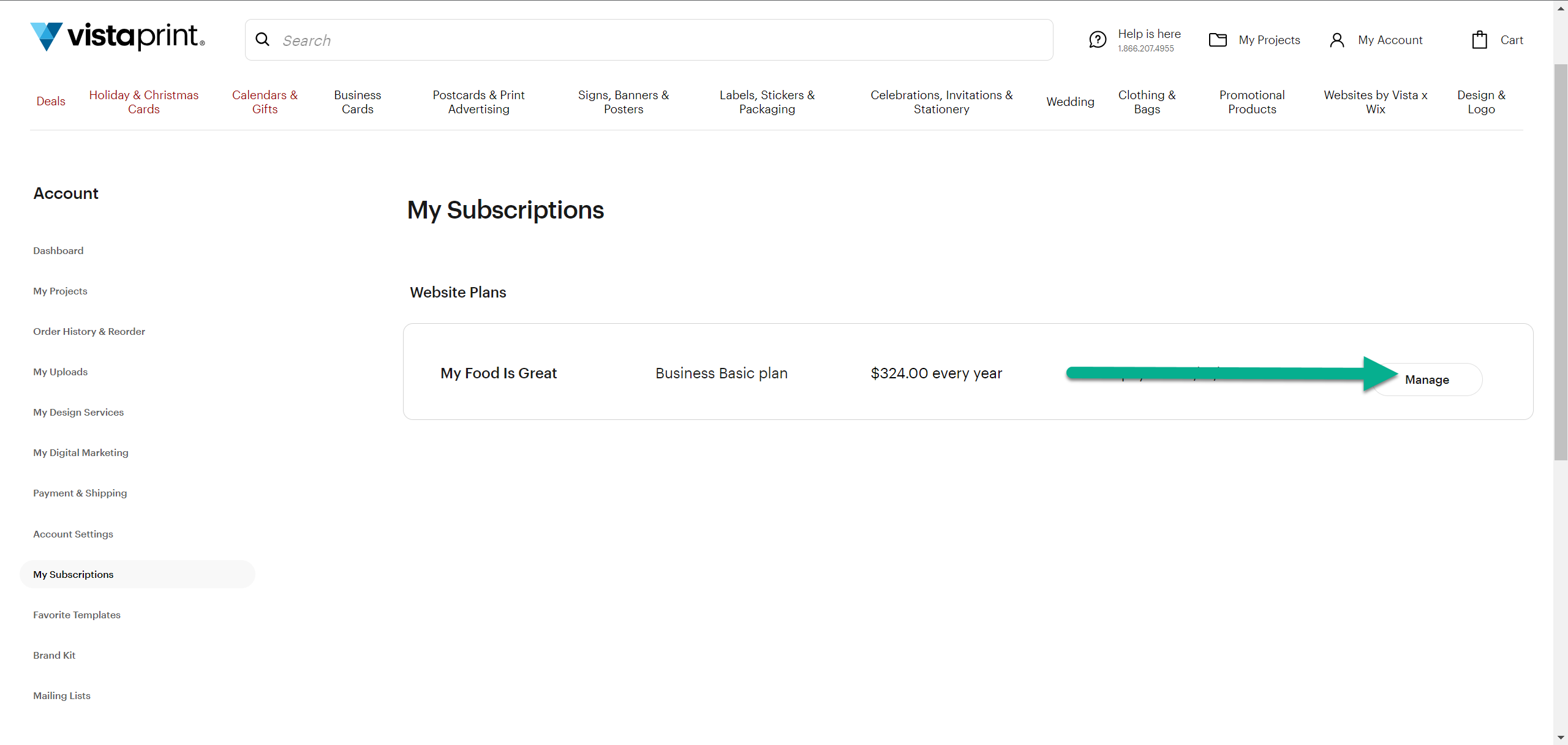Screen dimensions: 1568x745
Task: Open Websites by Vista x Wix menu
Action: point(1376,102)
